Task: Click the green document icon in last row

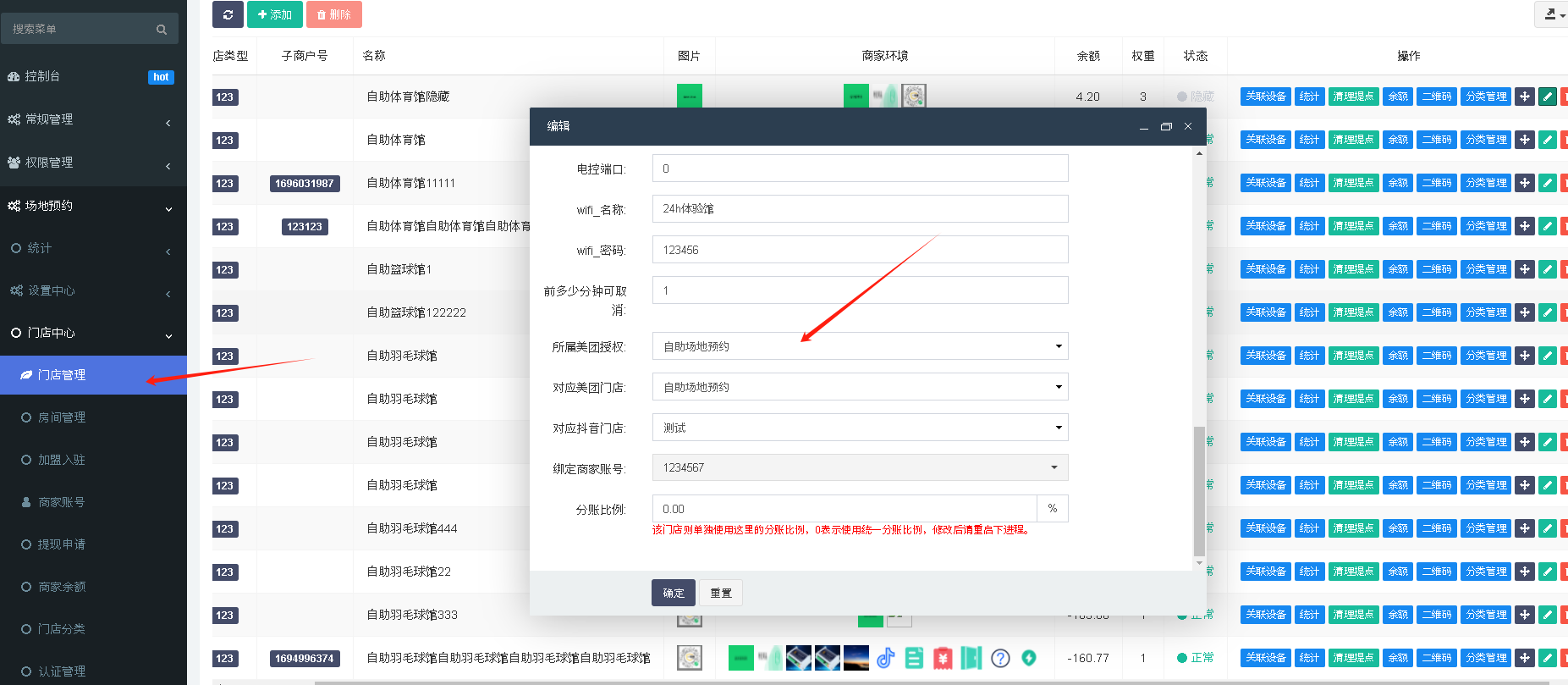Action: (x=914, y=658)
